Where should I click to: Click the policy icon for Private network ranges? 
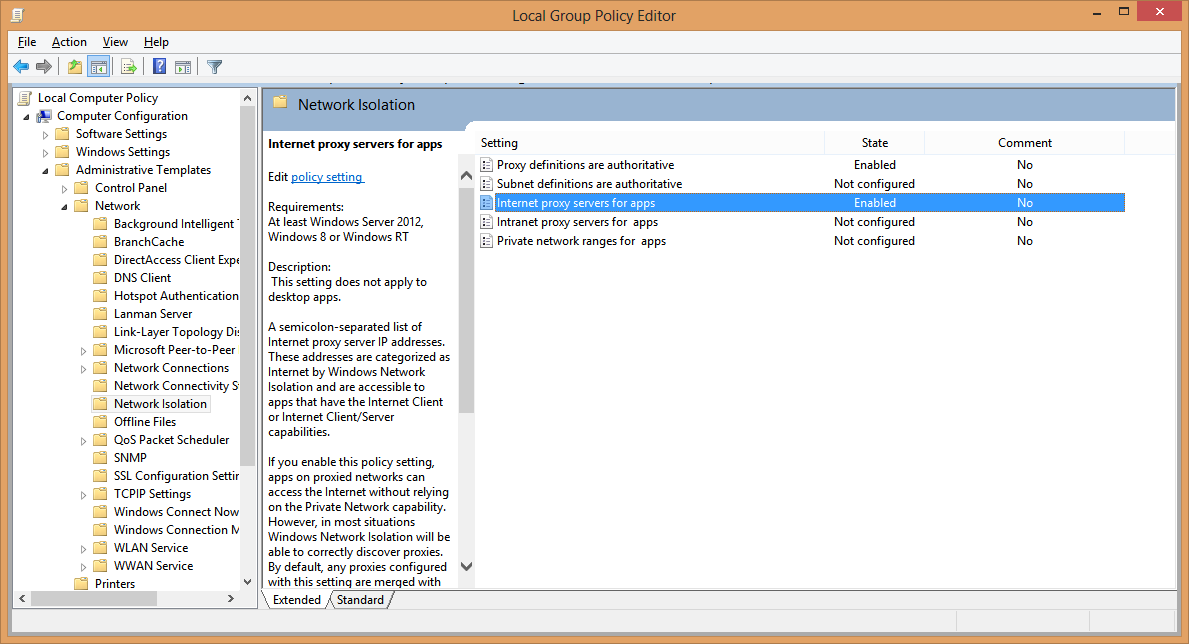point(487,240)
